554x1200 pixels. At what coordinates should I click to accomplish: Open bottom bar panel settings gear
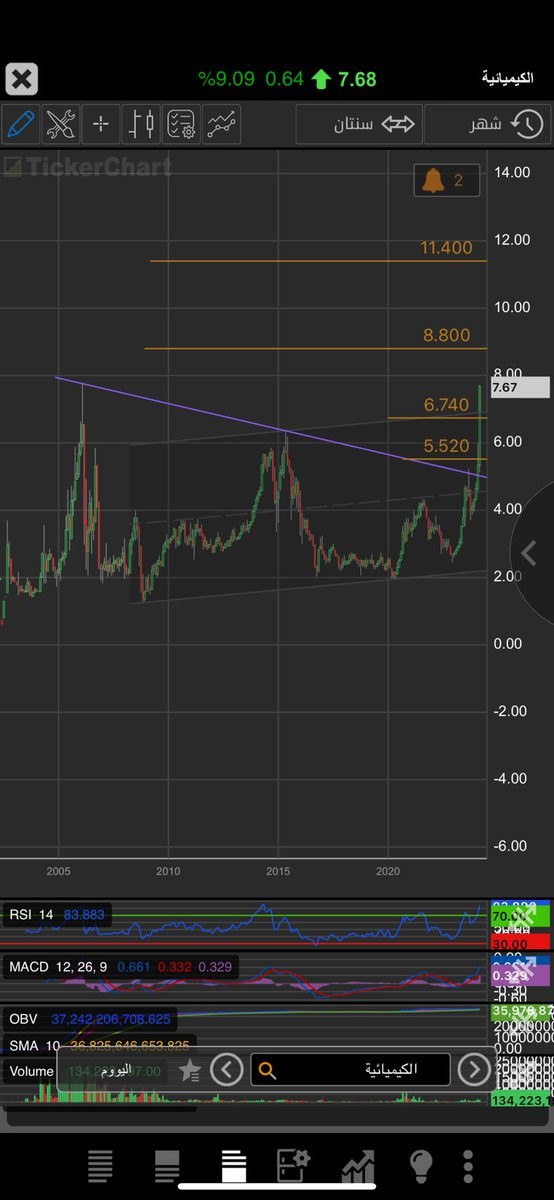click(293, 1166)
